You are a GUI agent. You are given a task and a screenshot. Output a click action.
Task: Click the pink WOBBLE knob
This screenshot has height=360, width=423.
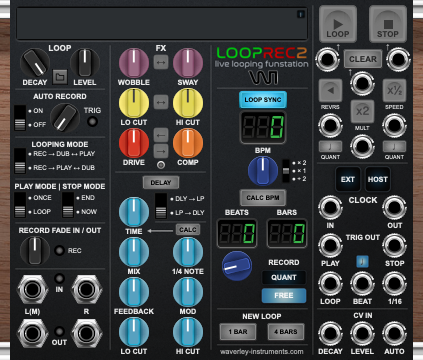pyautogui.click(x=134, y=63)
